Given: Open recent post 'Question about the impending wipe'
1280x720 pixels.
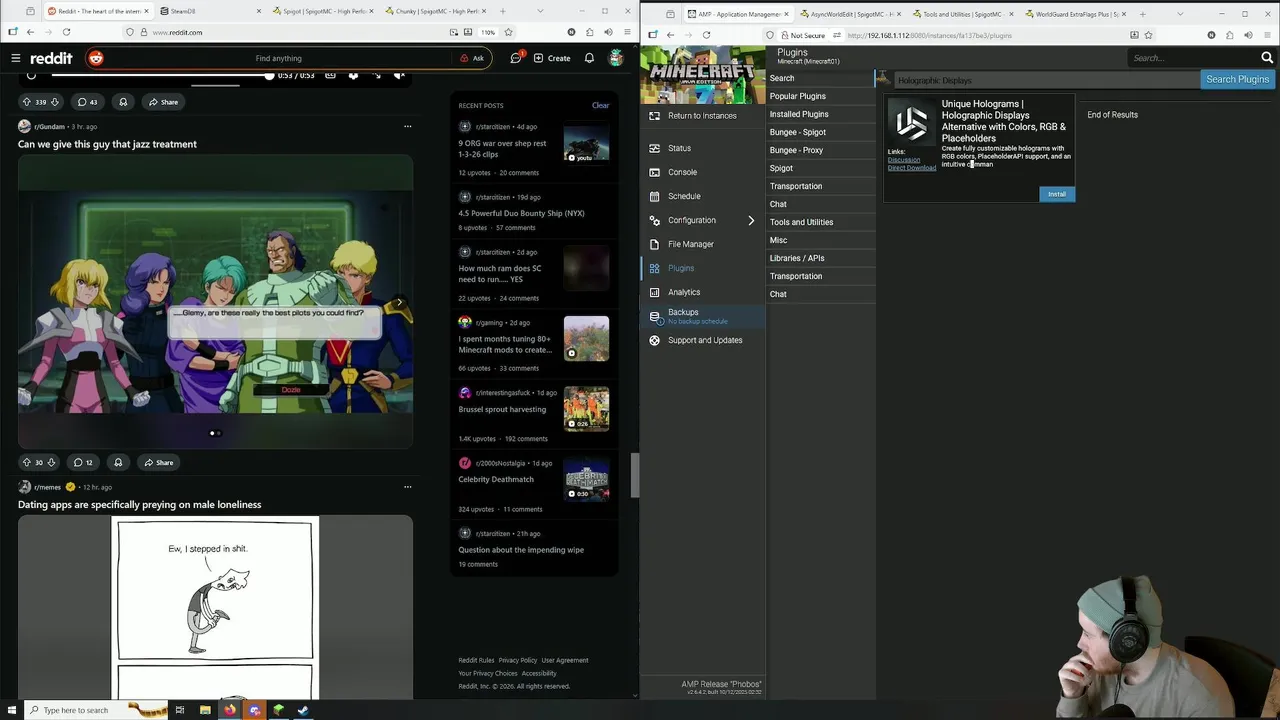Looking at the screenshot, I should (521, 550).
